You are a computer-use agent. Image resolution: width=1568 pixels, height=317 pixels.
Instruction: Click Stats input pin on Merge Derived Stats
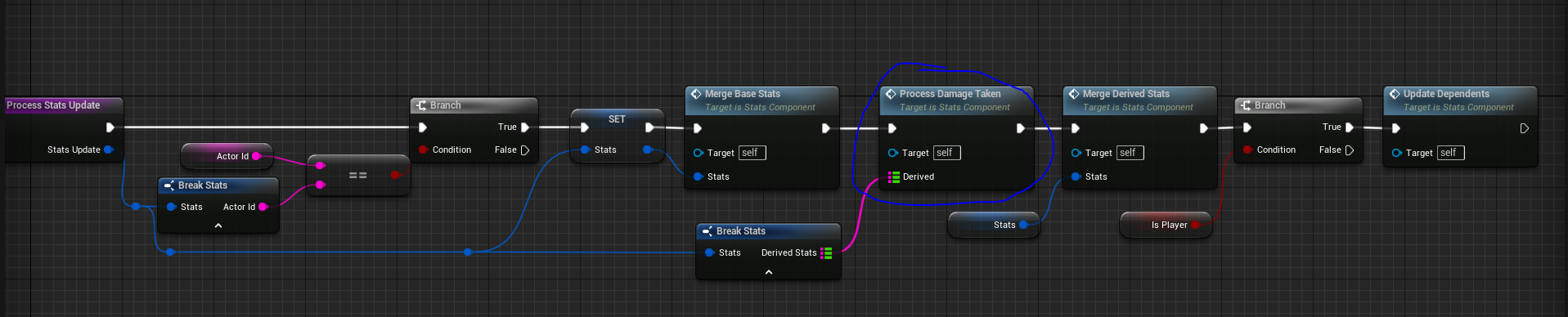click(x=1076, y=176)
